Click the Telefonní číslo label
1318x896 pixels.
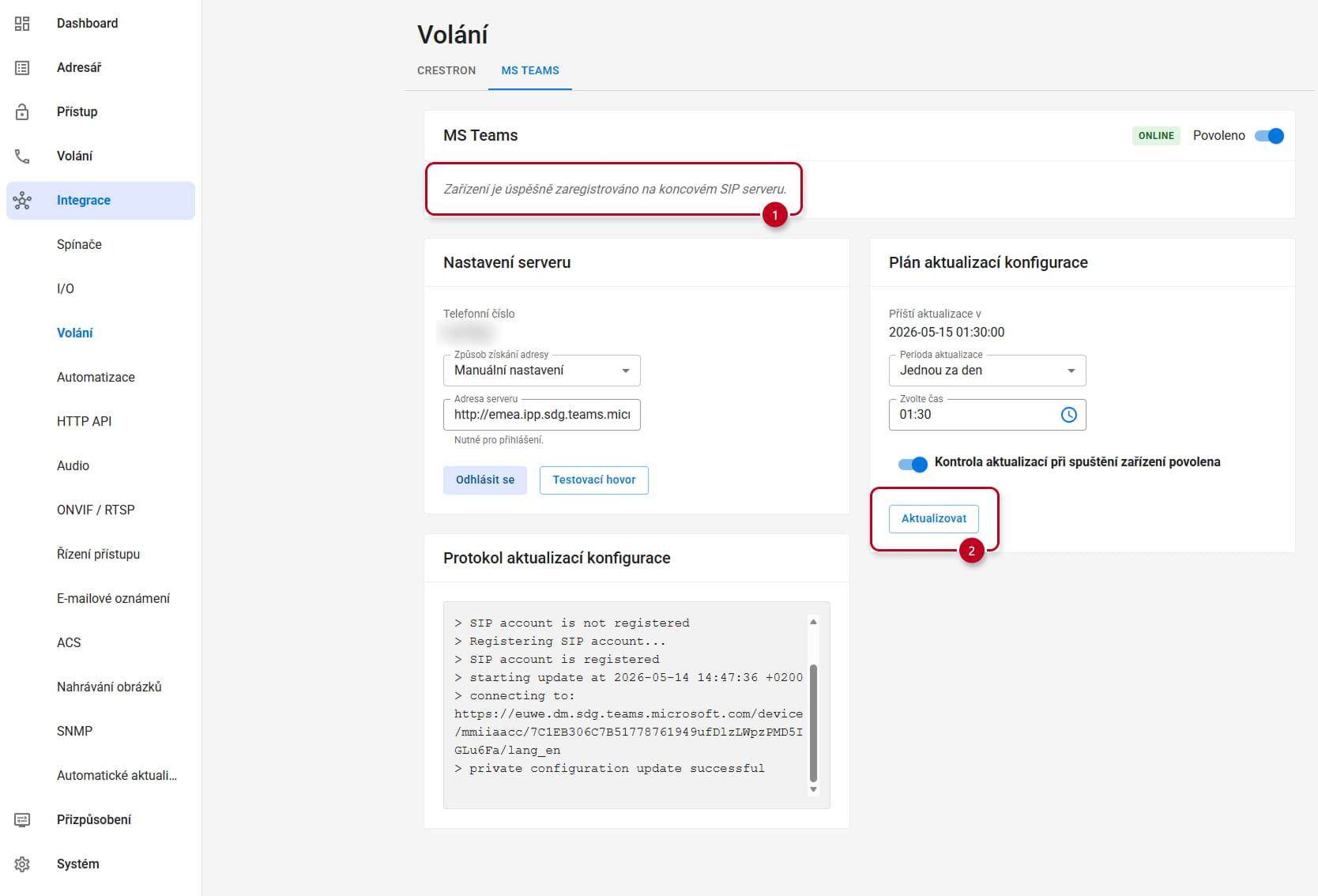(x=479, y=314)
